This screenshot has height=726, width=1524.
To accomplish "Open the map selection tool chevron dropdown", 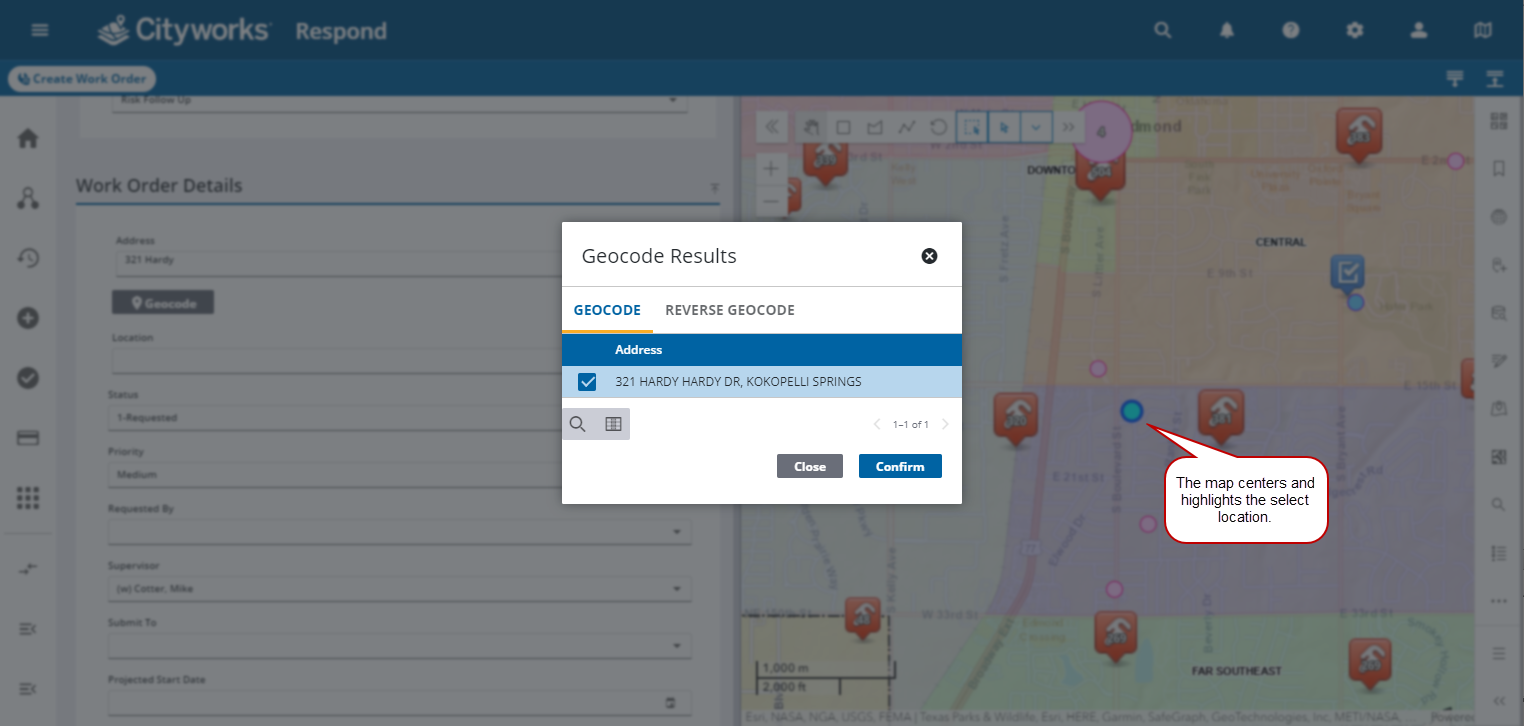I will tap(1036, 127).
